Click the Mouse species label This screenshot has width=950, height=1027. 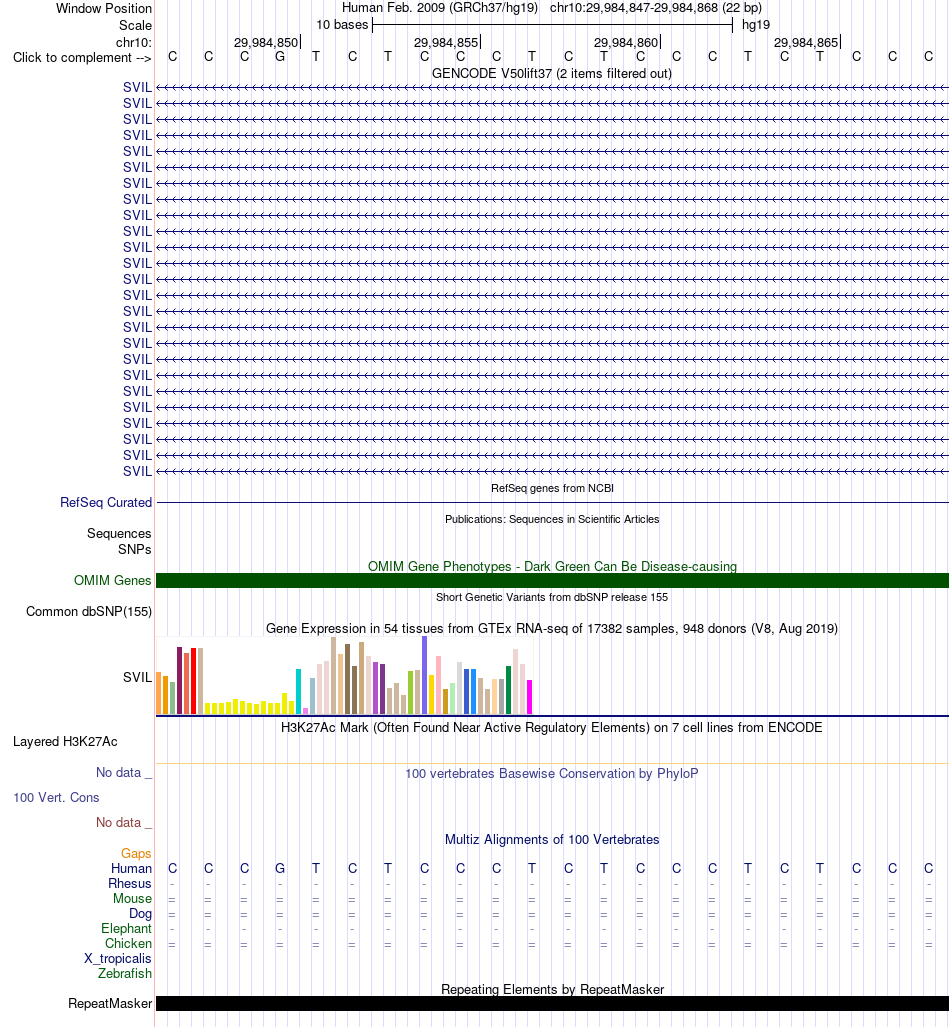pos(132,898)
